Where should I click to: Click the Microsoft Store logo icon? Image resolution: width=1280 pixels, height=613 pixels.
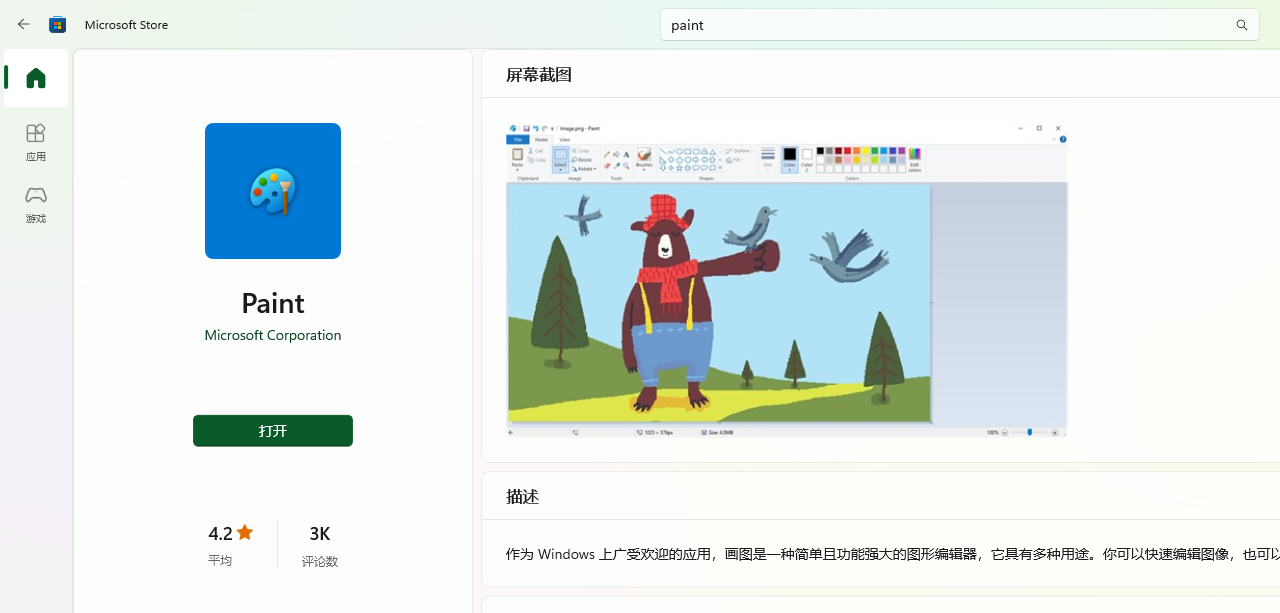[x=58, y=24]
